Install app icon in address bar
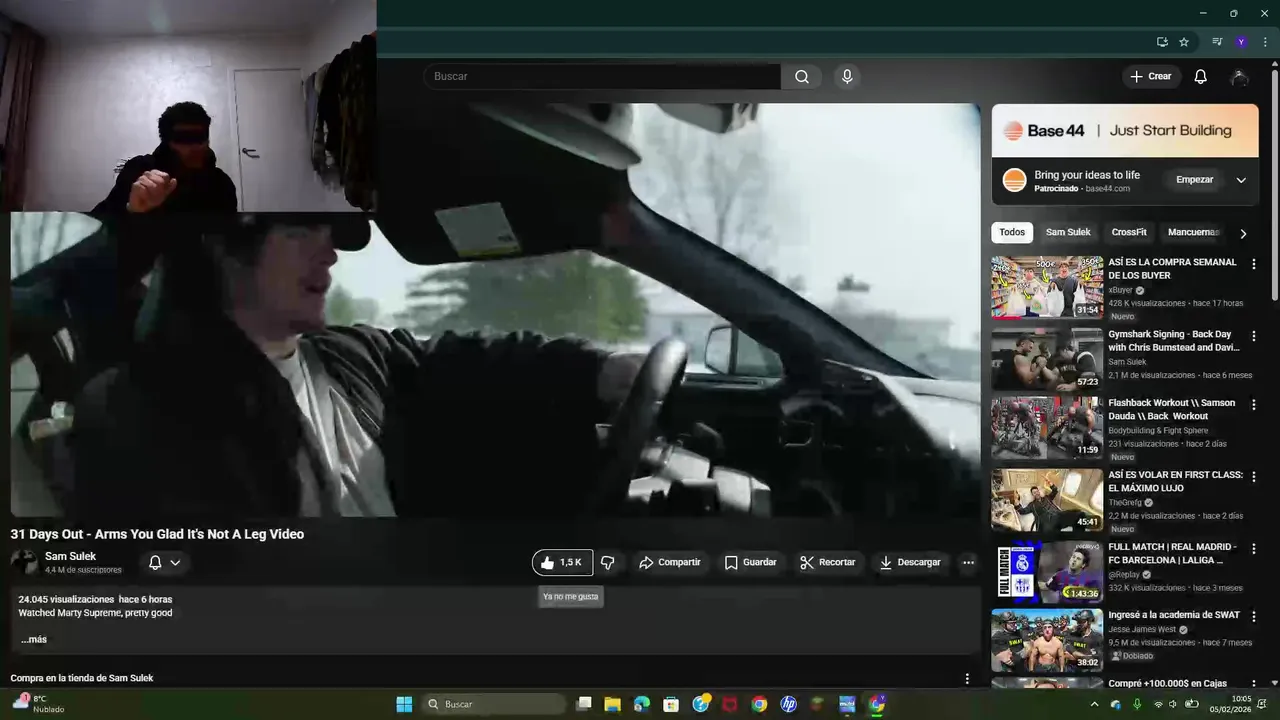 1162,42
